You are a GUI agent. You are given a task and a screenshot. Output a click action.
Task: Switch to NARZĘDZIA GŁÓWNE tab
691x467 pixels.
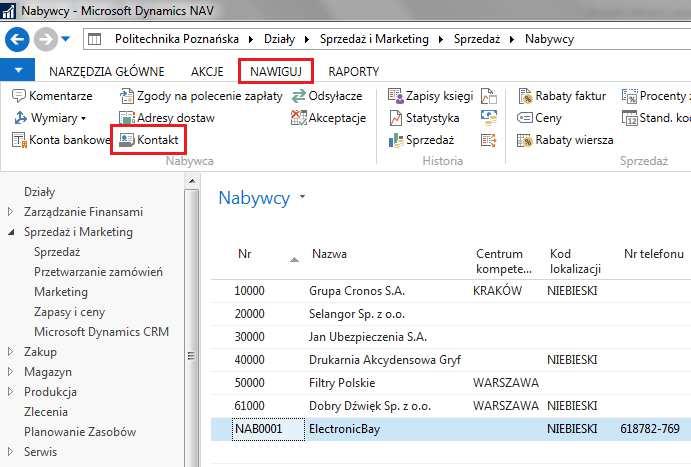tap(107, 71)
